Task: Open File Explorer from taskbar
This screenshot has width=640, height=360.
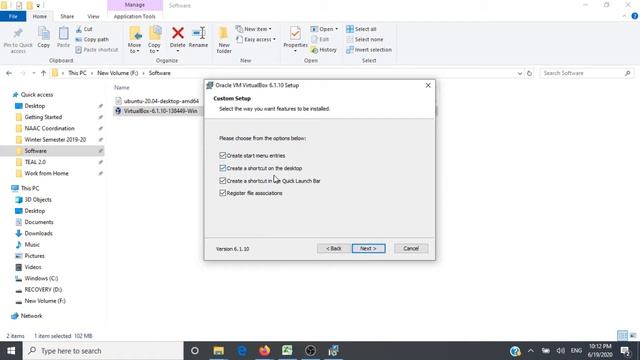Action: click(x=219, y=351)
